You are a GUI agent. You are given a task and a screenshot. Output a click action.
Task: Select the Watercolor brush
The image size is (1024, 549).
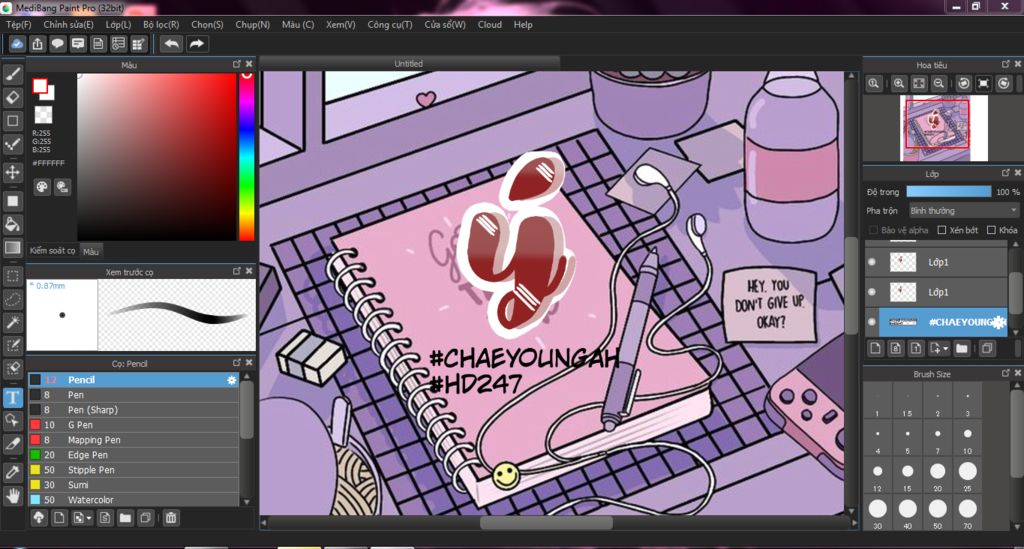[x=134, y=500]
